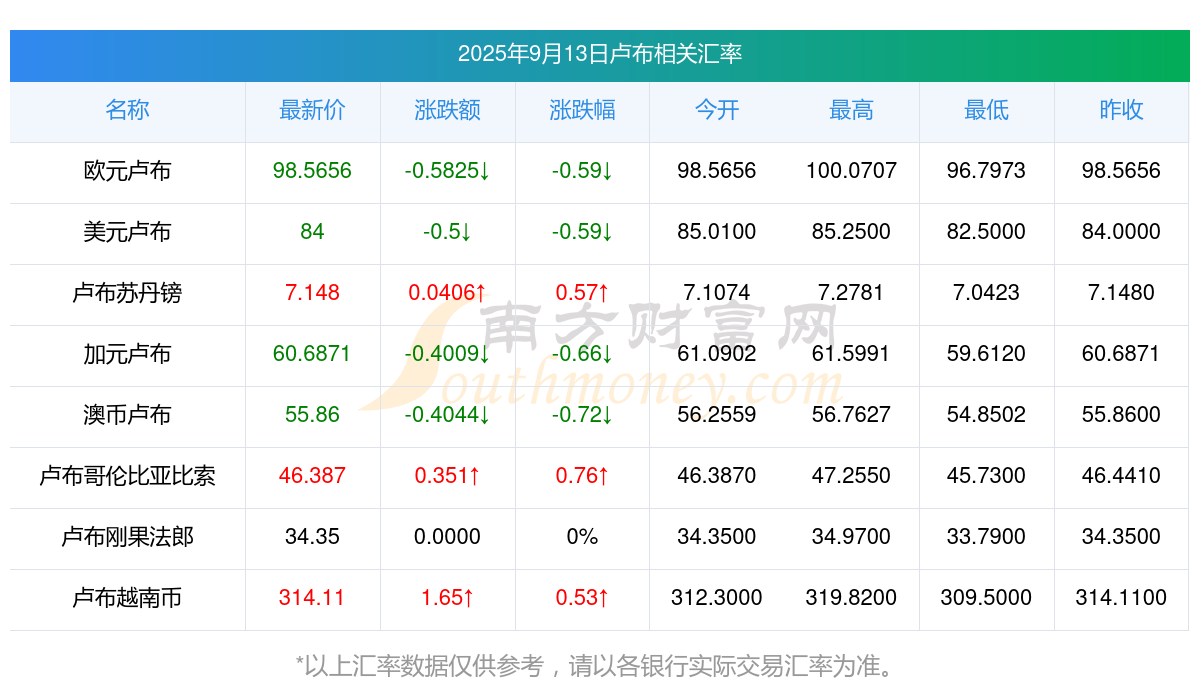Click previous close 7.1480

coord(1121,293)
